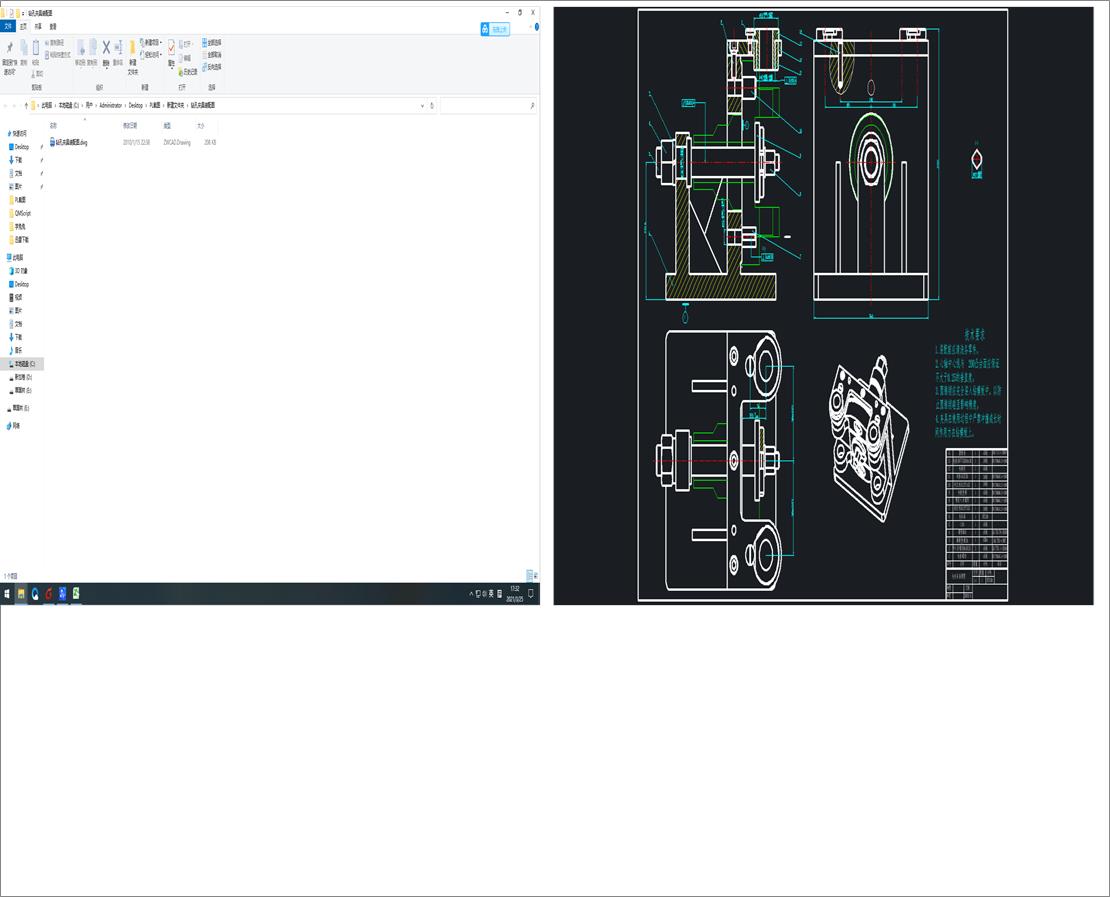Open the Quick Access Toolbar customize dropdown
The width and height of the screenshot is (1110, 897).
23,13
